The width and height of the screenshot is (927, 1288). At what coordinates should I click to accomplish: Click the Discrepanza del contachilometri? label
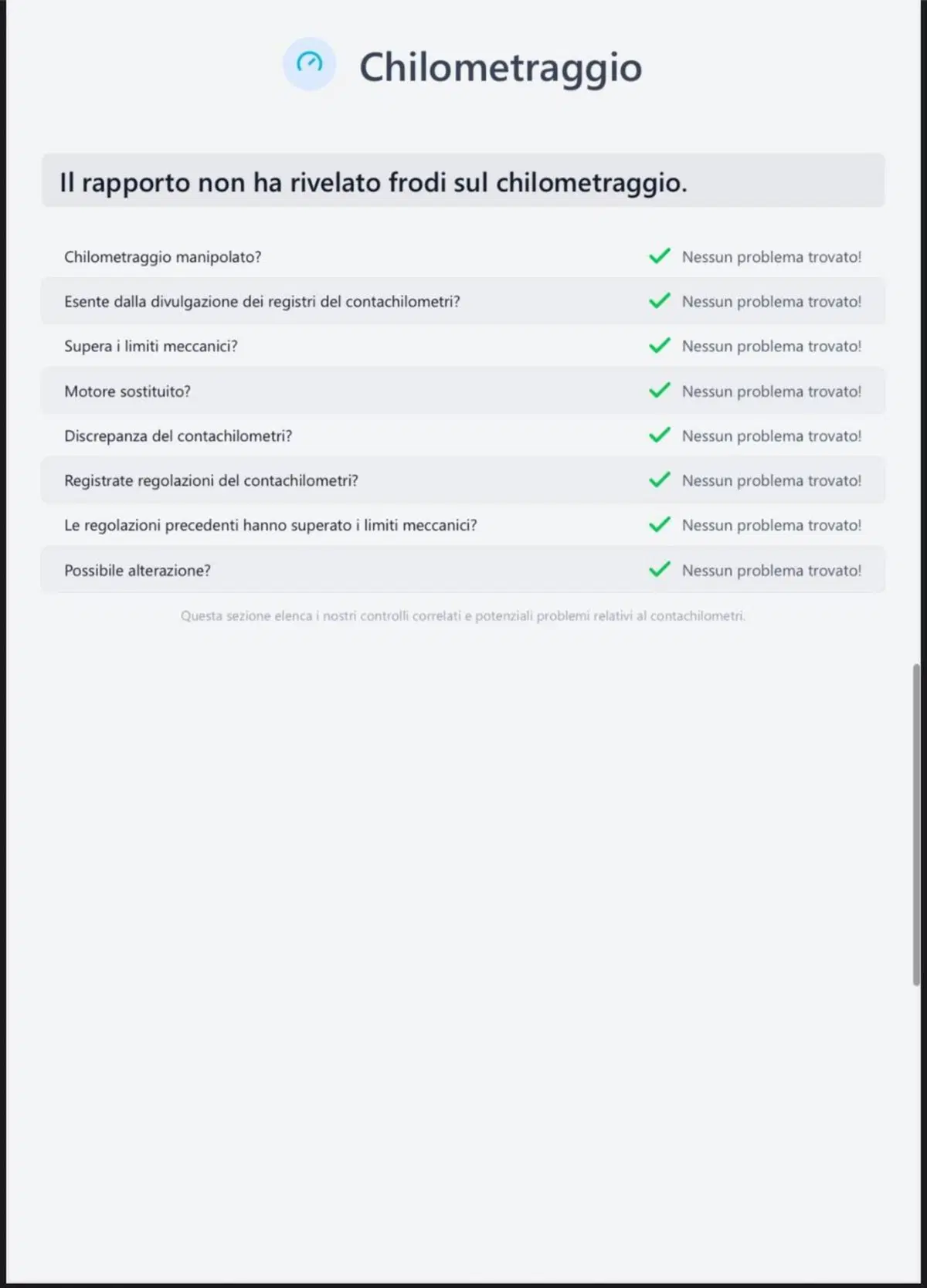click(178, 436)
